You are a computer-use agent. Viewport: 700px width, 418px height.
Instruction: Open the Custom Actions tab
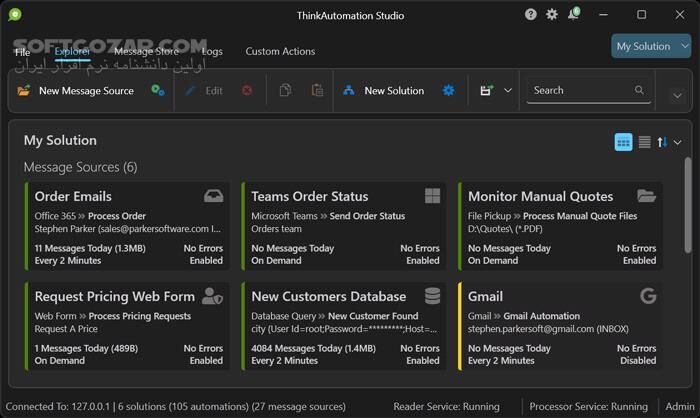click(x=280, y=51)
